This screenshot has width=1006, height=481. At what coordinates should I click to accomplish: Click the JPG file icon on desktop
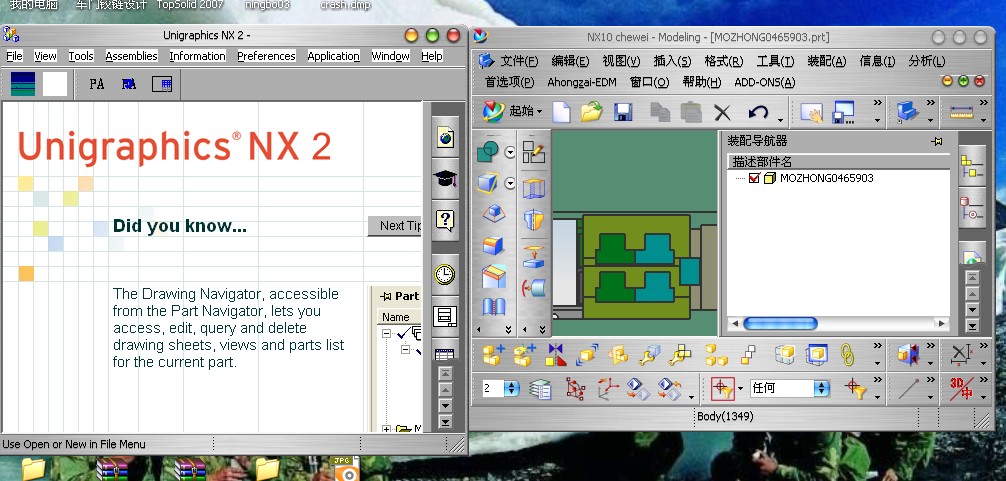click(x=344, y=469)
